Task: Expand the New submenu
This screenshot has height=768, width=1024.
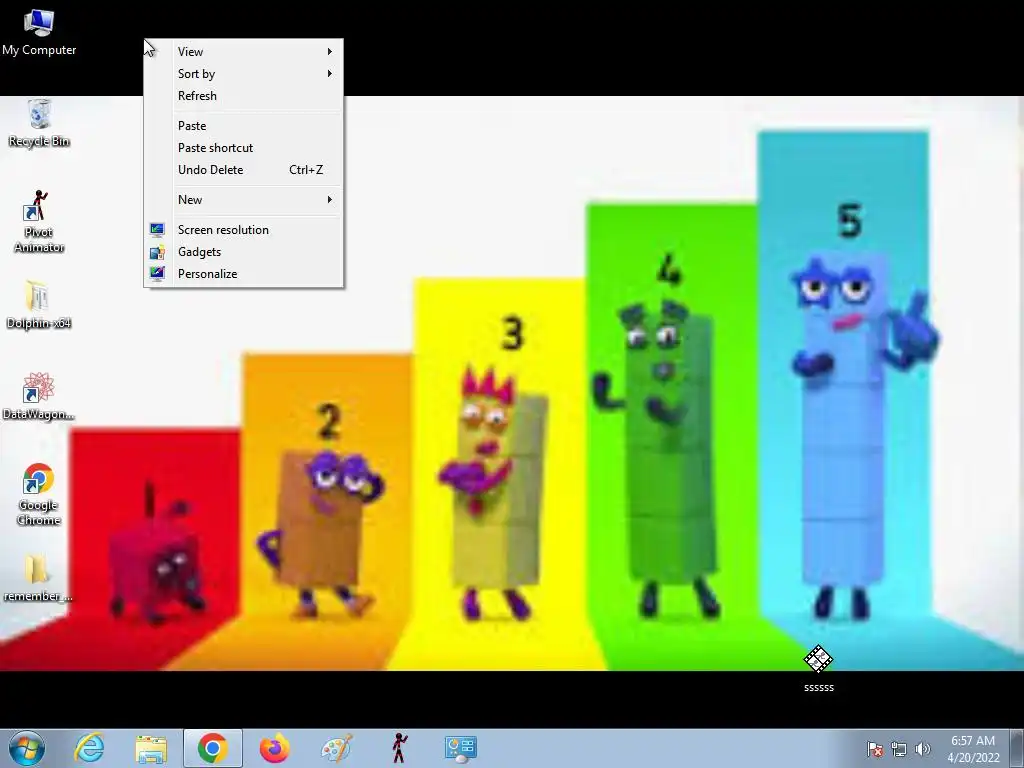Action: coord(244,200)
